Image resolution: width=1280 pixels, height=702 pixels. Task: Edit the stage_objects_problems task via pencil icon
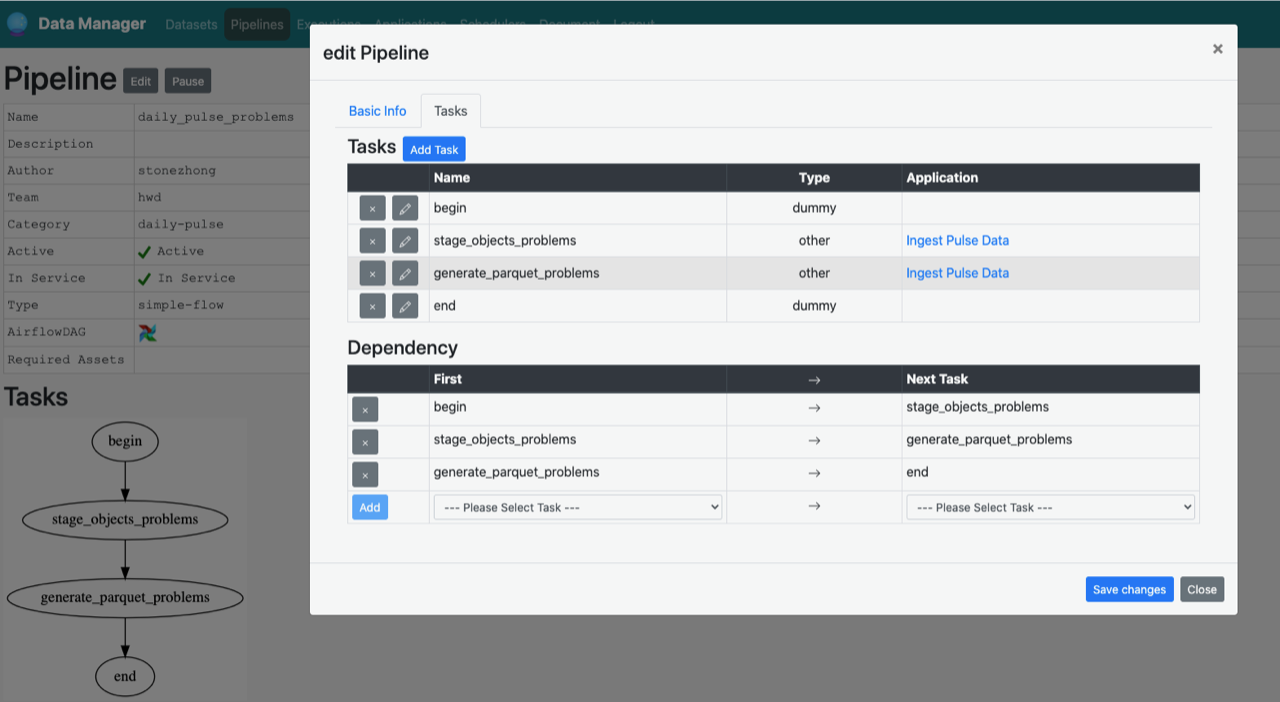coord(405,240)
